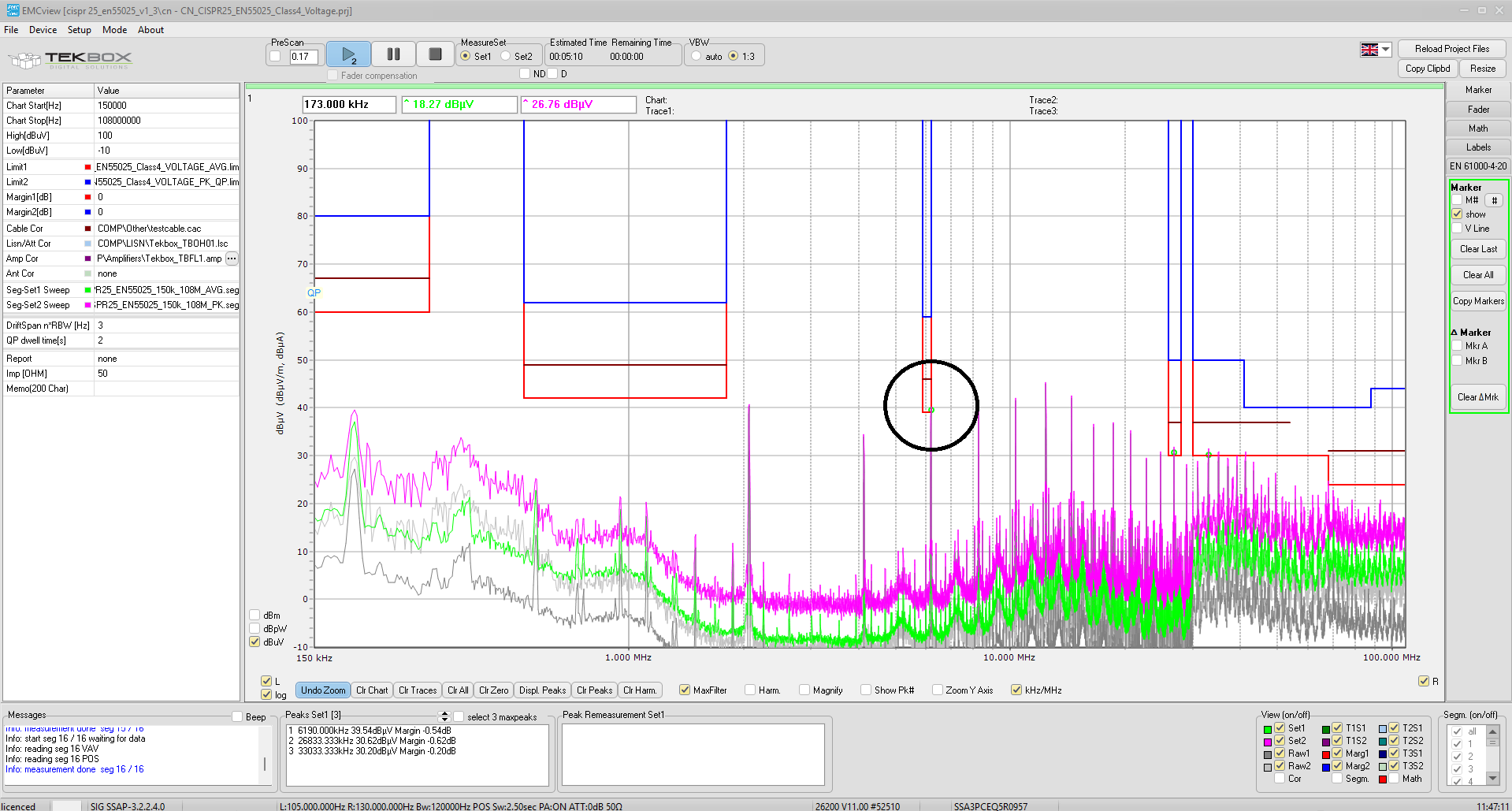This screenshot has width=1512, height=811.
Task: Click the blue Limit2 color indicator
Action: pyautogui.click(x=87, y=182)
